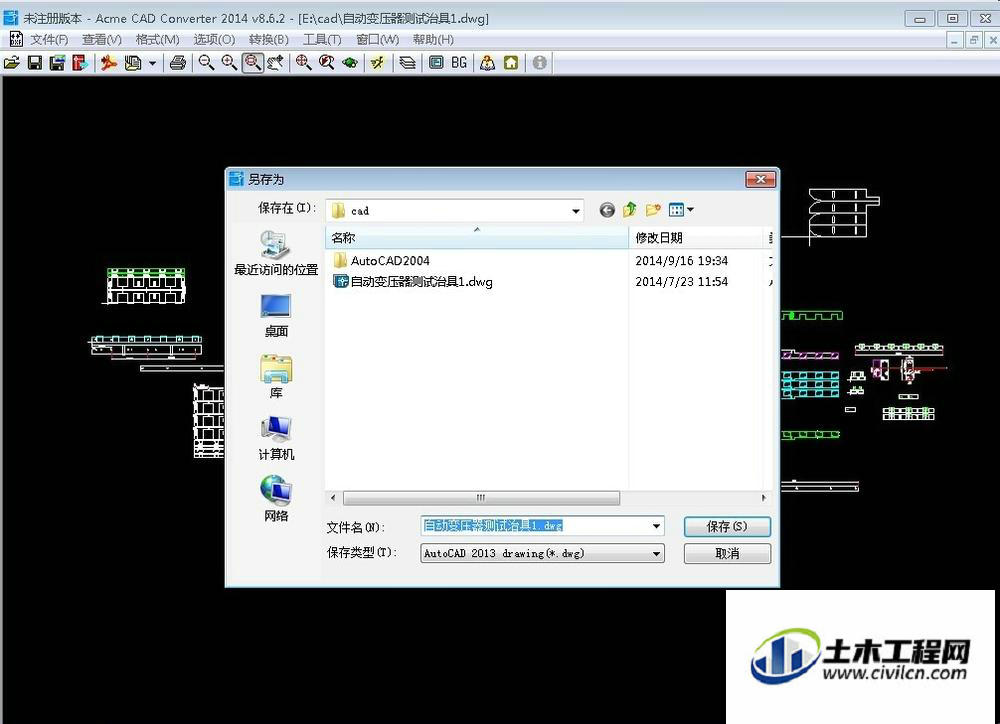Click the Zoom in magnifier icon
Screen dimensions: 1000x724
click(229, 63)
